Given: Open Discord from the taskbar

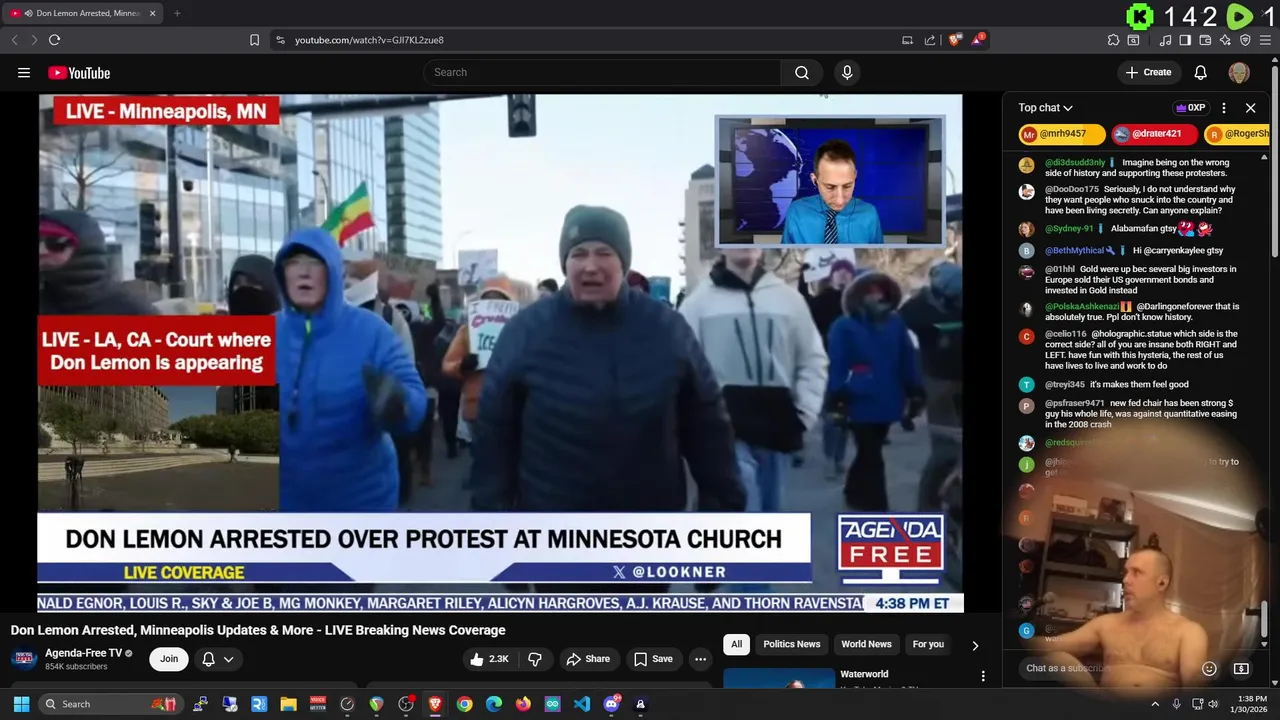Looking at the screenshot, I should pos(611,704).
